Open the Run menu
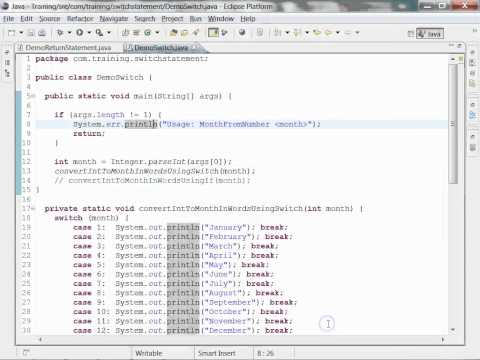 pyautogui.click(x=196, y=19)
